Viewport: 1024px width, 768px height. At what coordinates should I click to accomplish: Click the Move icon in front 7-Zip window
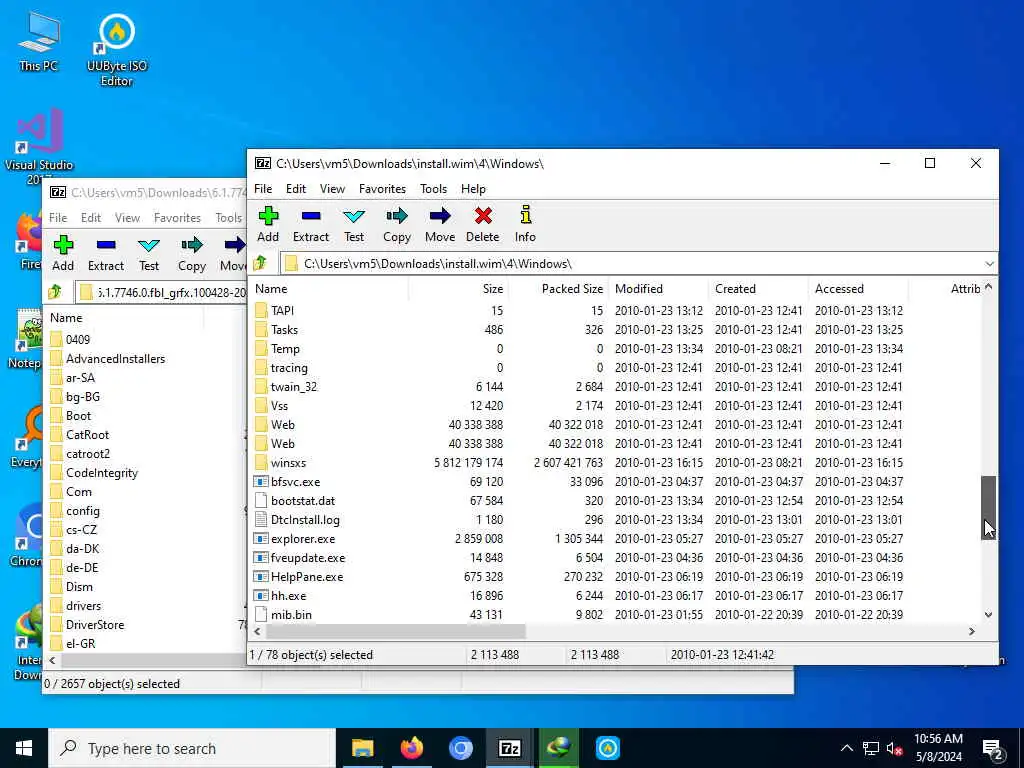click(440, 216)
